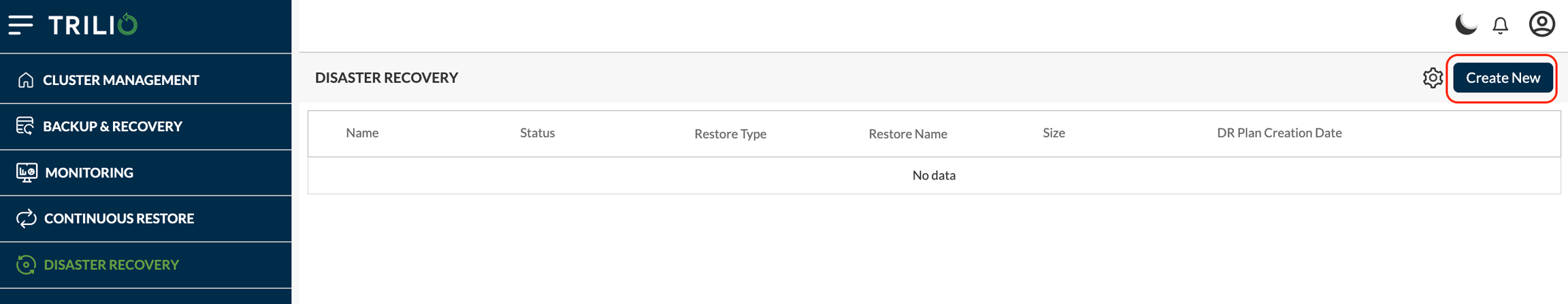The image size is (1568, 304).
Task: Click the hamburger menu icon
Action: [21, 25]
